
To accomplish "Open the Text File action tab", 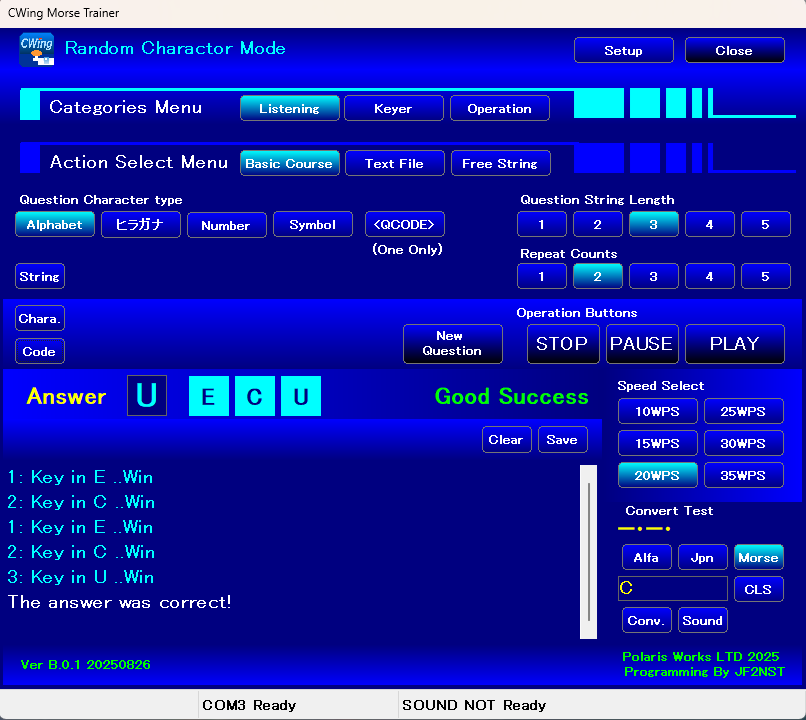I will [394, 164].
